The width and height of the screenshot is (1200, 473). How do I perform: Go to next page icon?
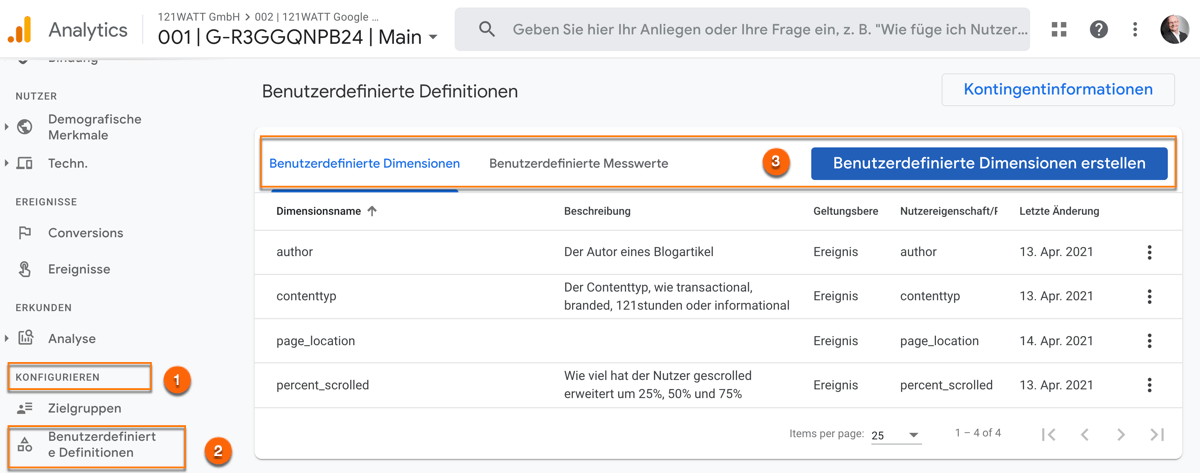[x=1121, y=434]
